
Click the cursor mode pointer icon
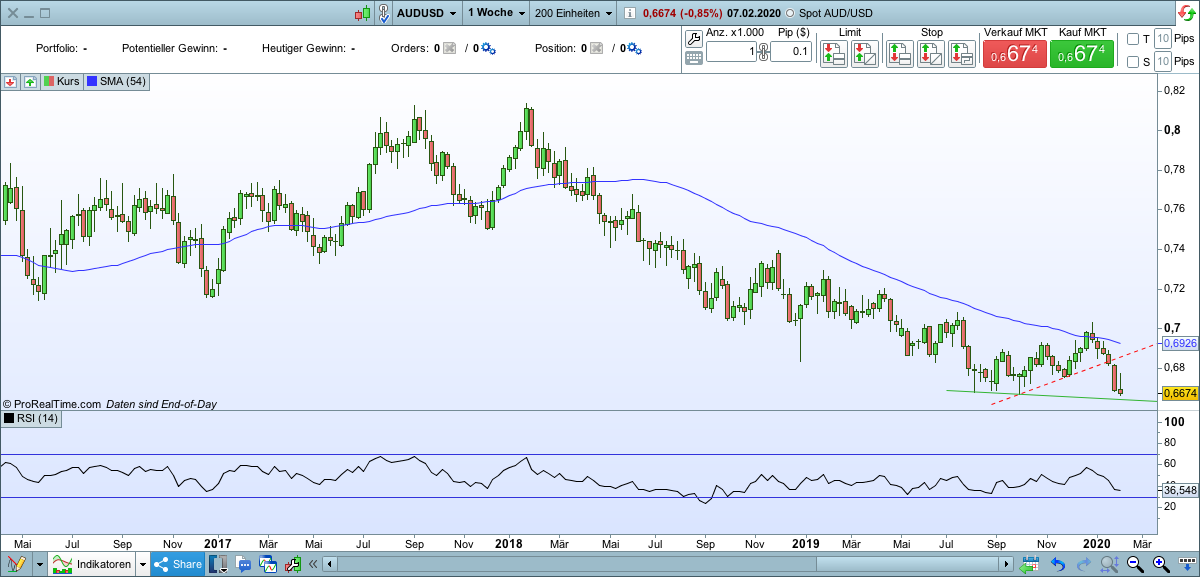[384, 13]
